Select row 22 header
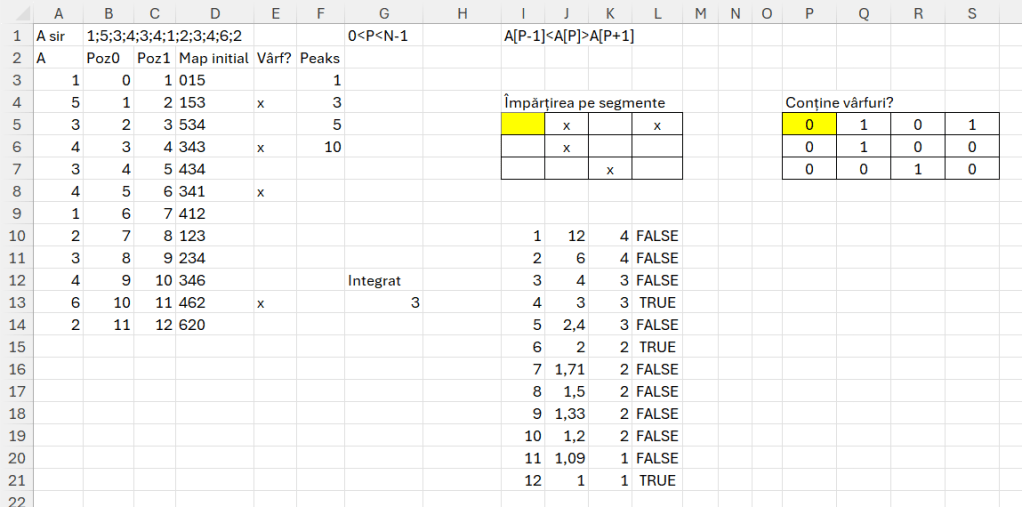Viewport: 1022px width, 507px height. point(16,499)
